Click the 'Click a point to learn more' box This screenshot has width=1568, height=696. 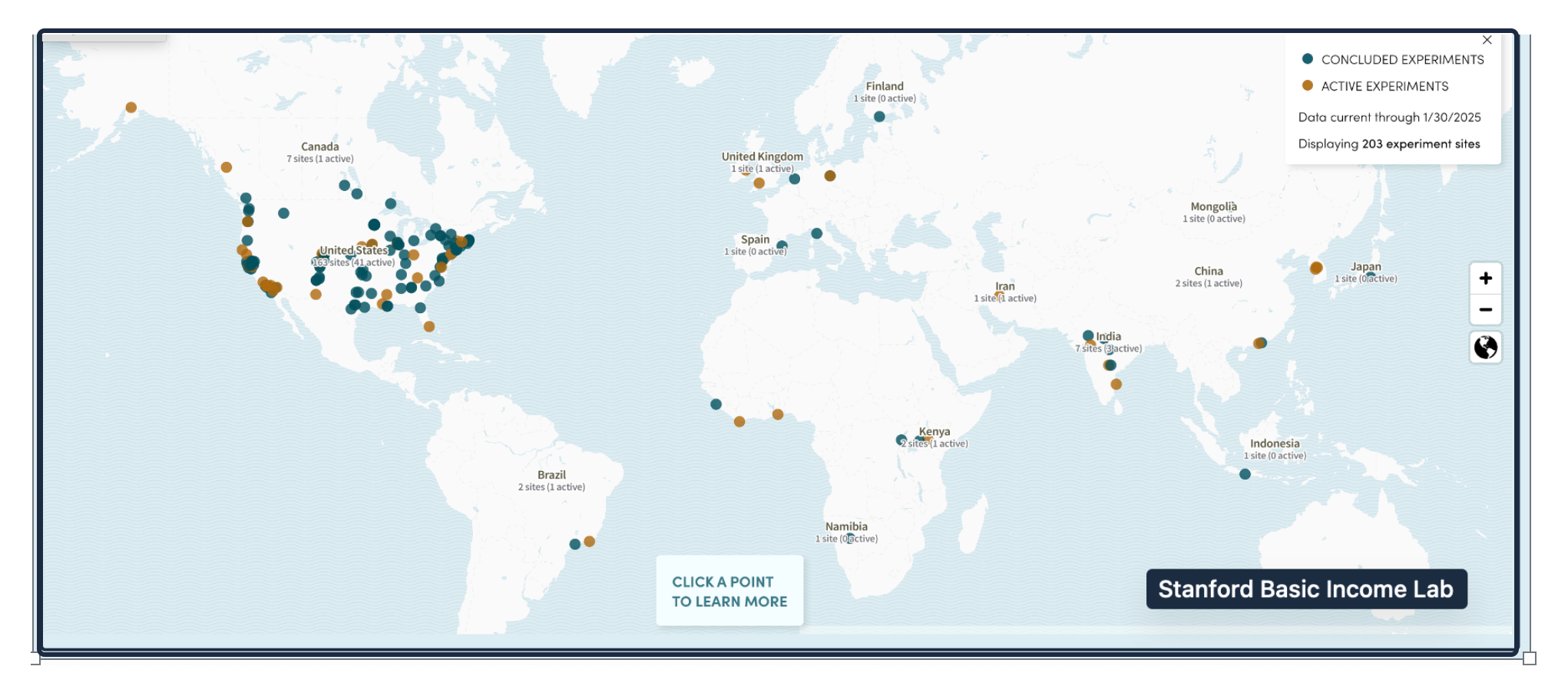coord(729,592)
